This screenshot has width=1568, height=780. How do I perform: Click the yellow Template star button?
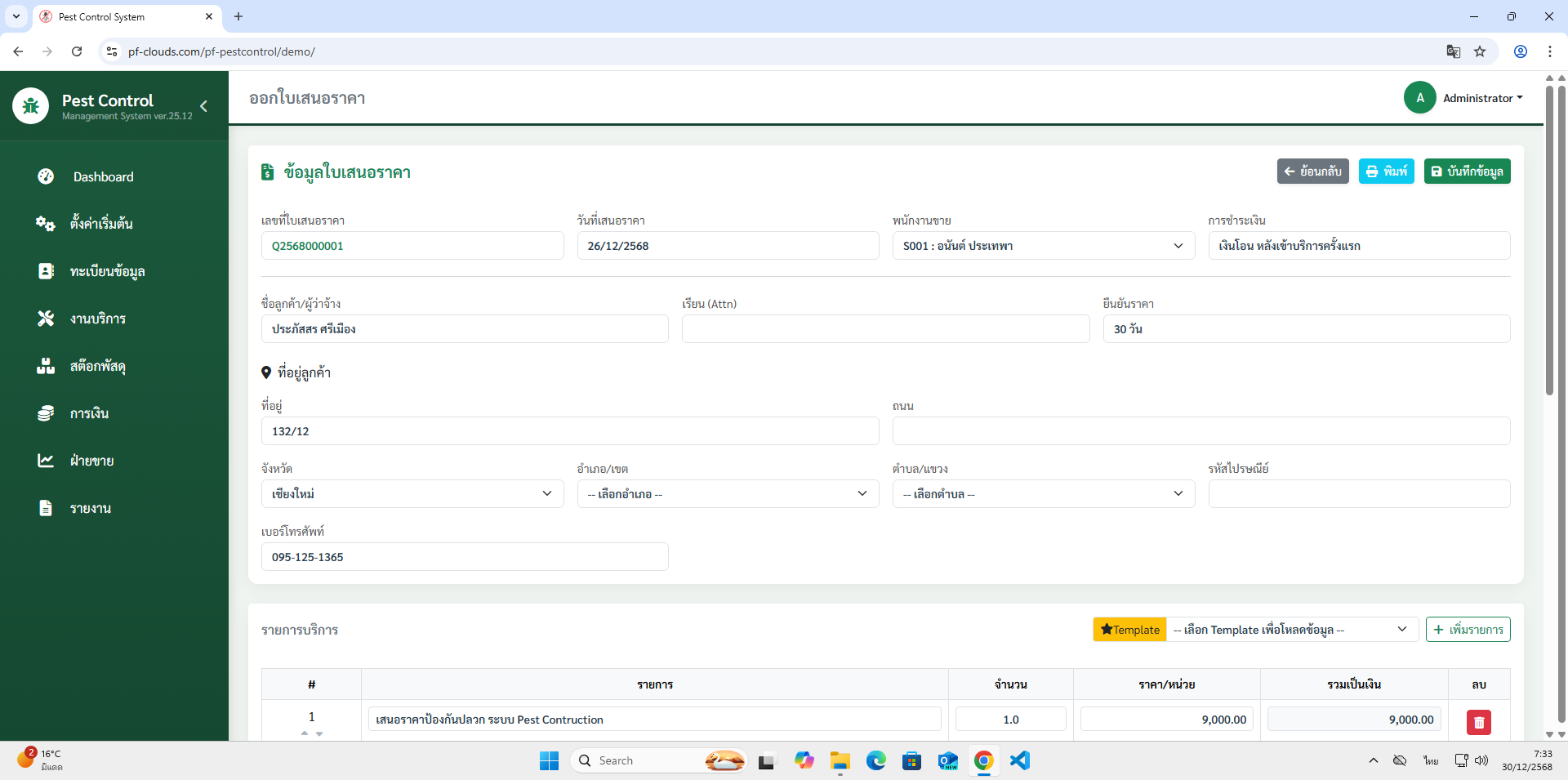[1129, 630]
